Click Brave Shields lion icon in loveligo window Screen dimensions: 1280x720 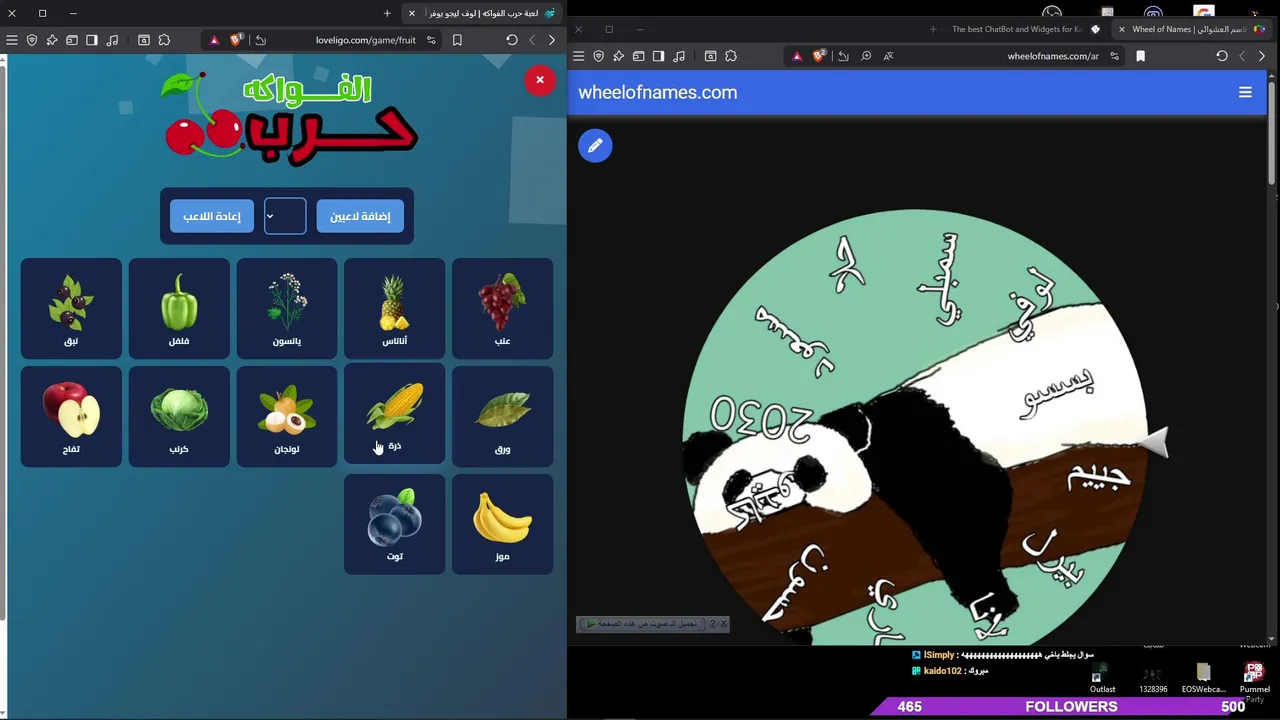[x=236, y=40]
